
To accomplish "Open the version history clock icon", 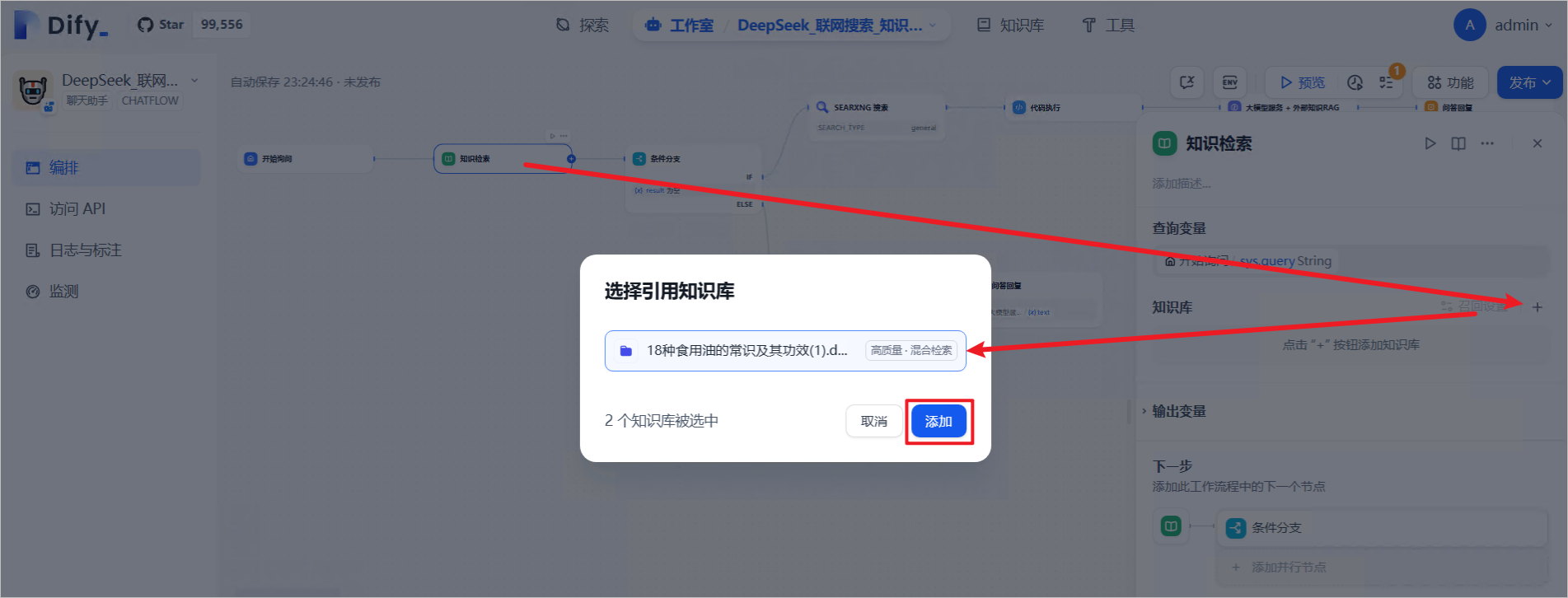I will click(1355, 82).
